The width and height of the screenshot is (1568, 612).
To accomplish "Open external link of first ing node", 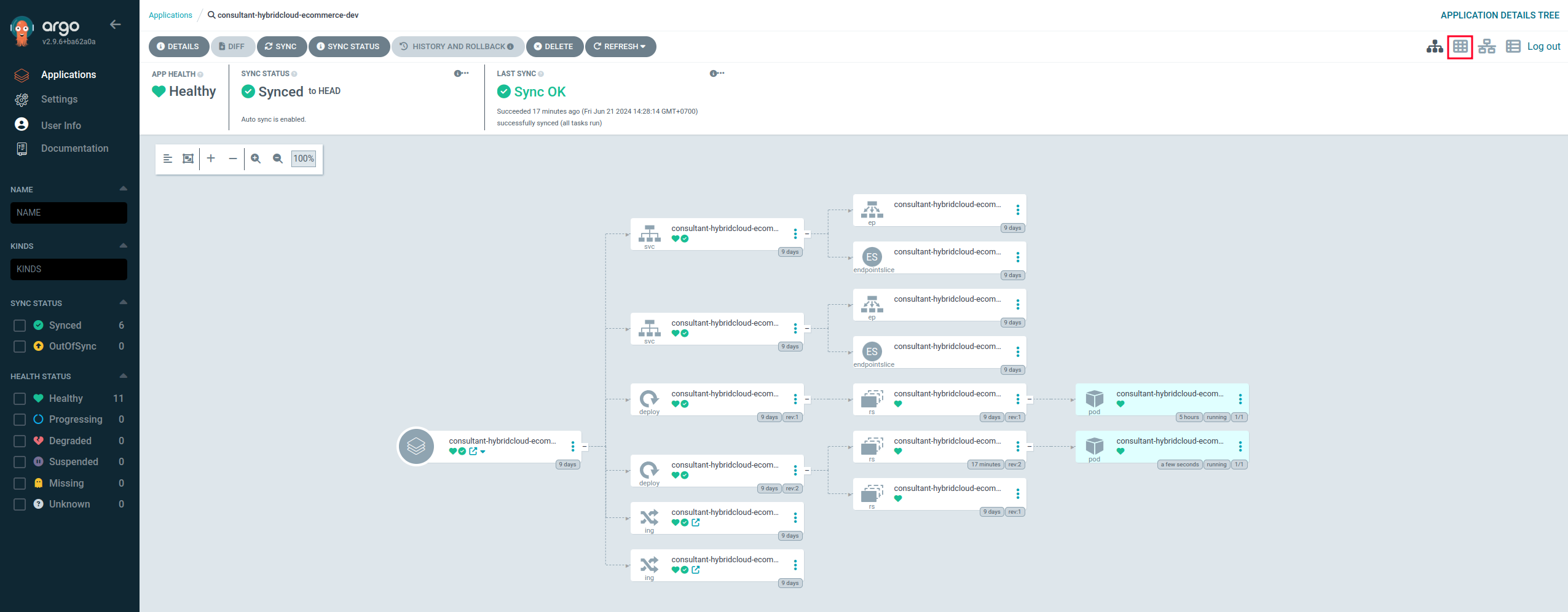I will (x=696, y=523).
